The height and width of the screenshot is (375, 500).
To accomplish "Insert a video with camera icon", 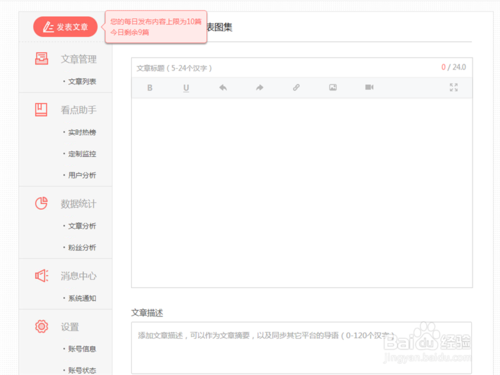I will [369, 87].
